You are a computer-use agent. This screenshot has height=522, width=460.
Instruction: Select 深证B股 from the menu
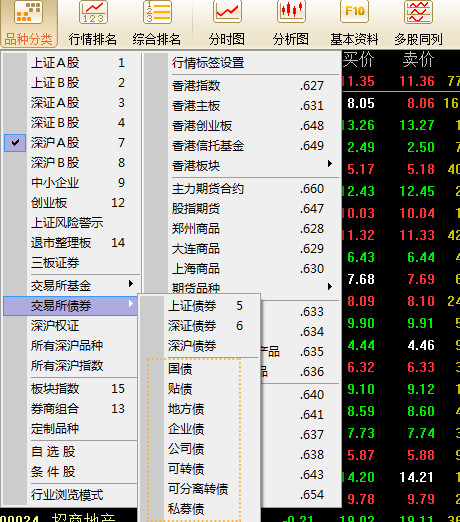tap(71, 123)
